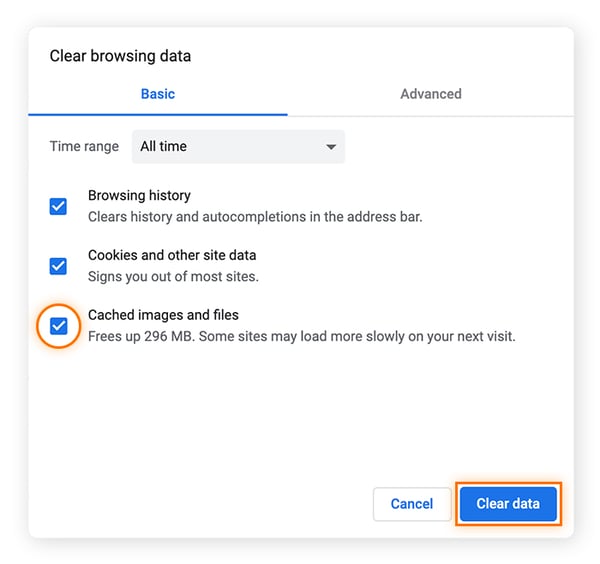Select the Basic tab

coord(158,94)
